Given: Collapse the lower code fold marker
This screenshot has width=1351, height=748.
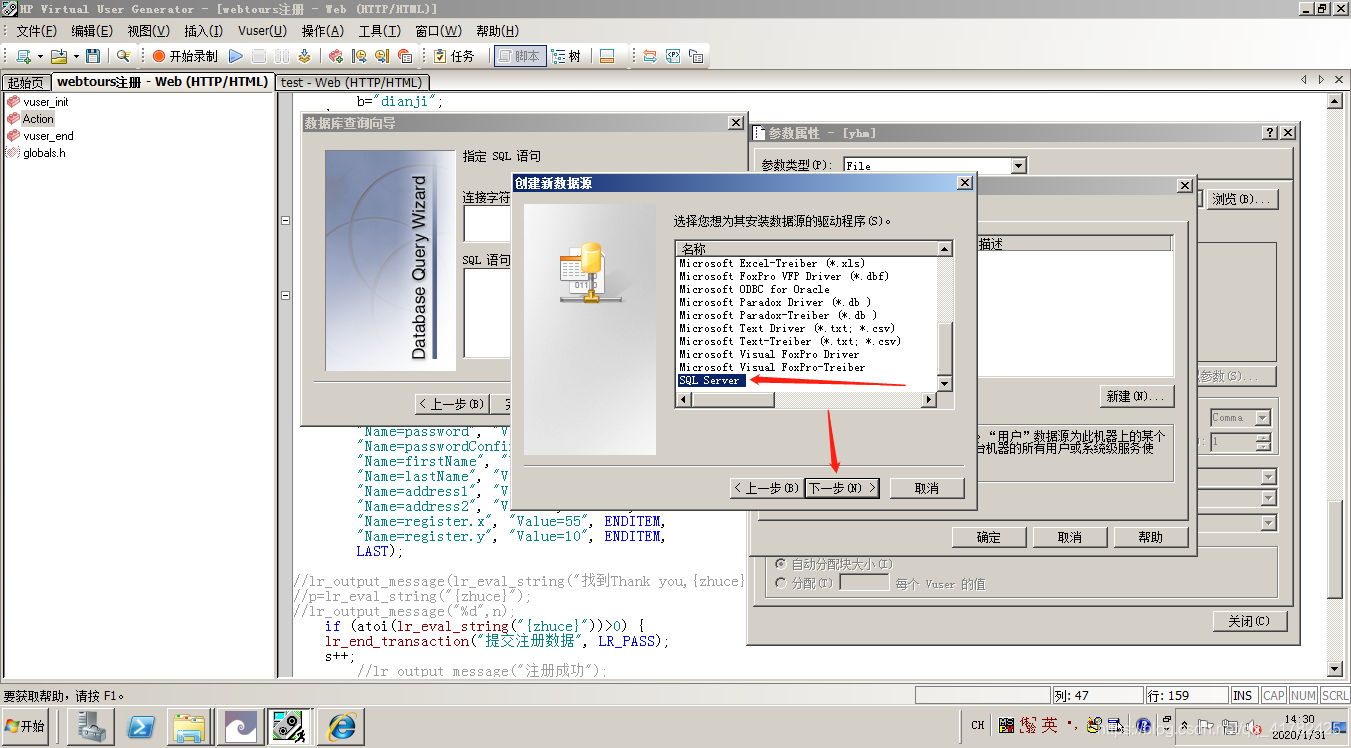Looking at the screenshot, I should [x=285, y=296].
